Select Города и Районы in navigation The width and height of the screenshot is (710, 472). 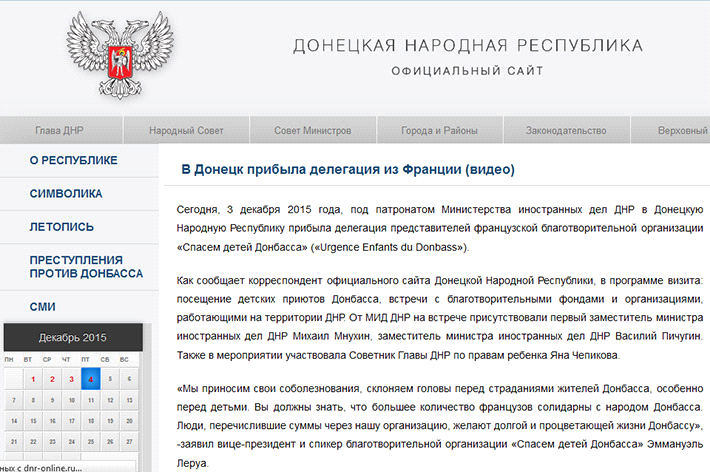(x=438, y=131)
